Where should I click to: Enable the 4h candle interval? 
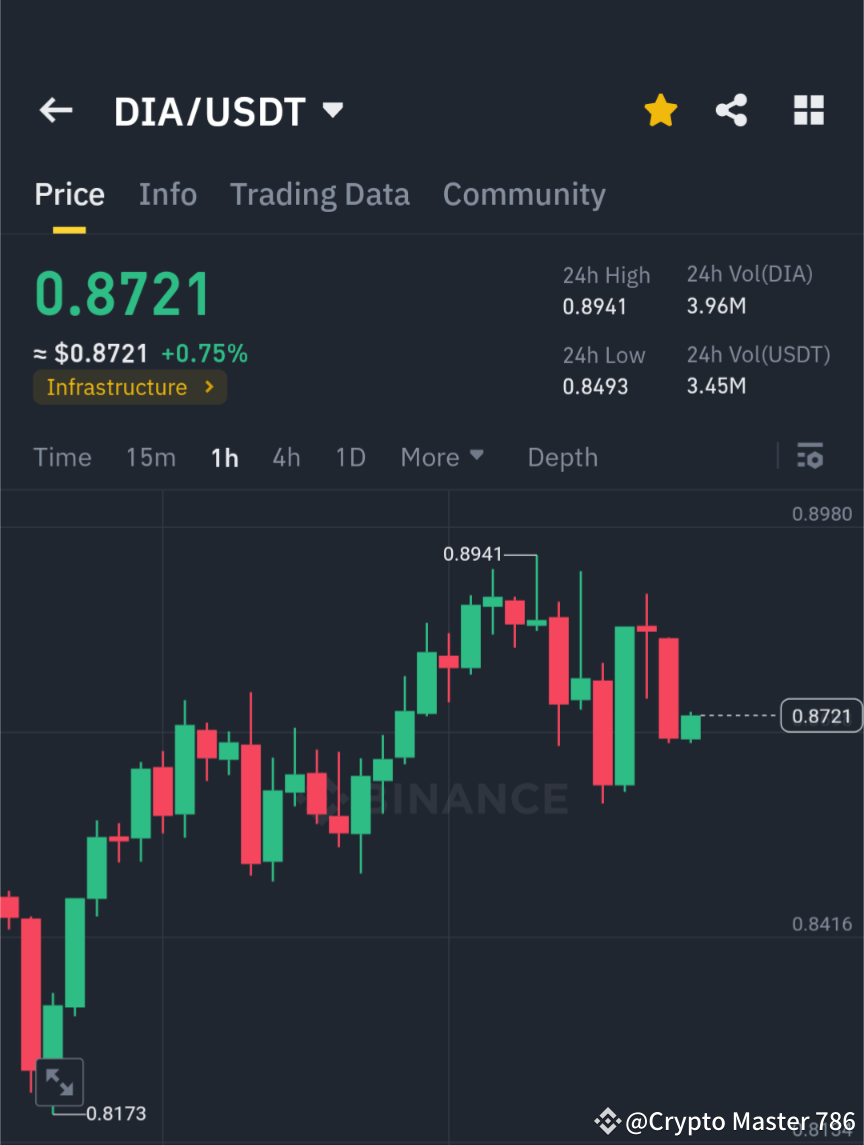pos(286,457)
